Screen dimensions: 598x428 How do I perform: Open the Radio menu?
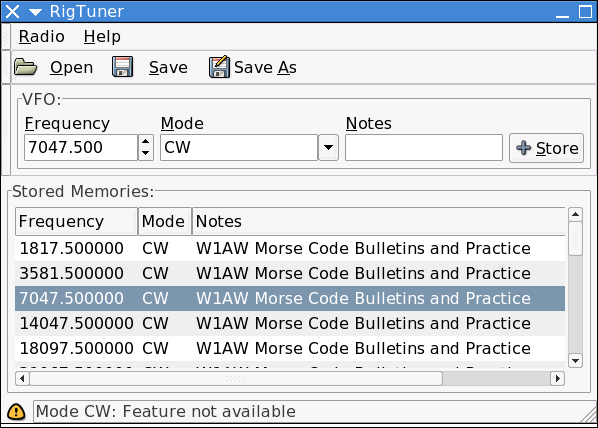[42, 37]
